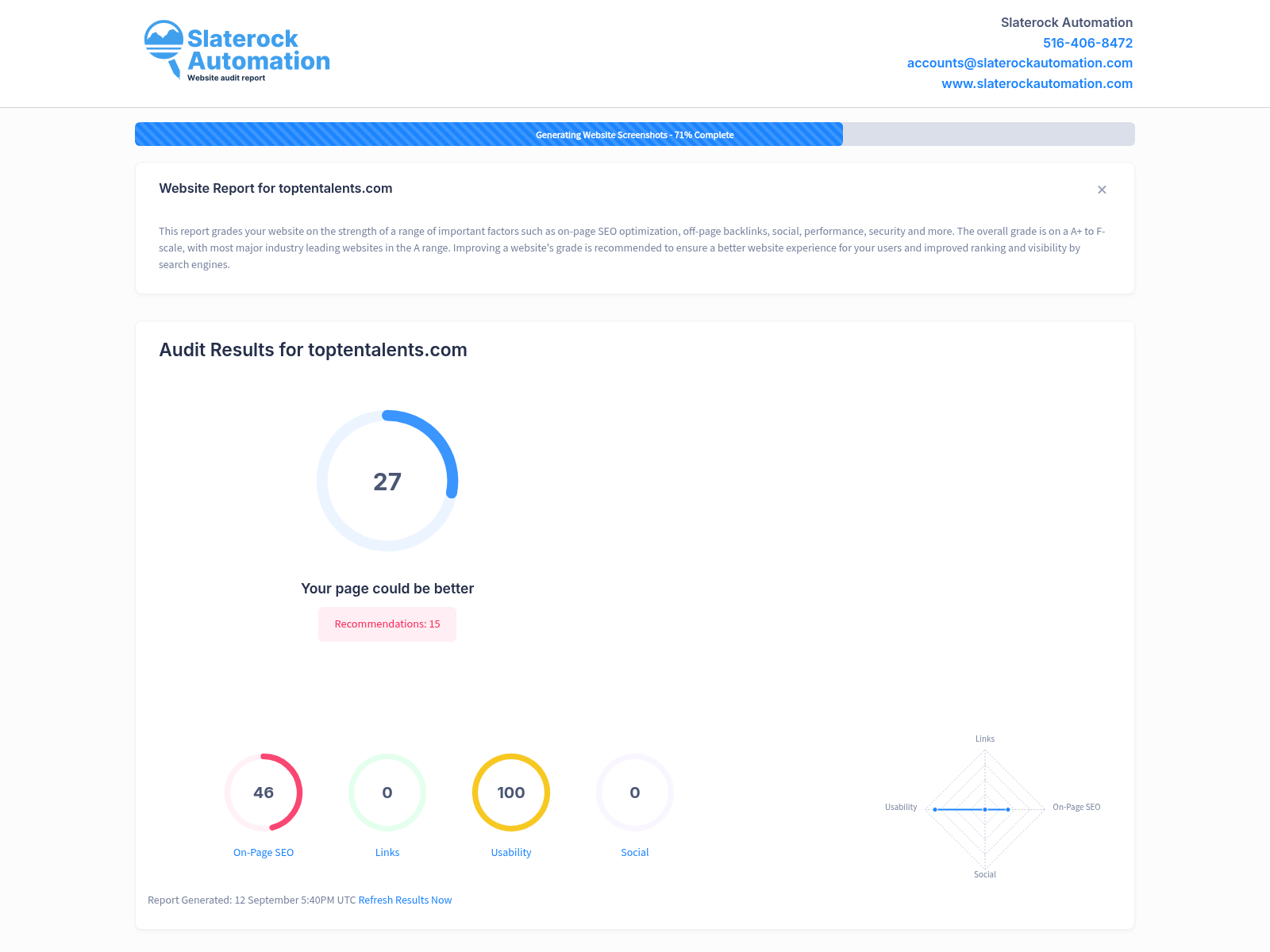Click the Slaterock Automation logo
The height and width of the screenshot is (952, 1270).
coord(237,51)
